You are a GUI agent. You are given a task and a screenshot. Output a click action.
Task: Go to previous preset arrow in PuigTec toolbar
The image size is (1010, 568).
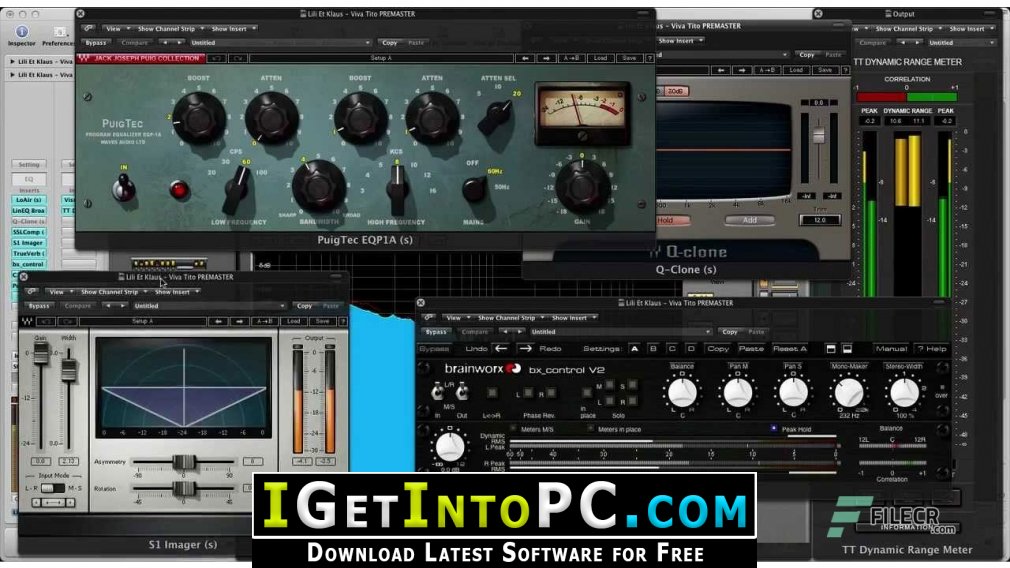[525, 58]
